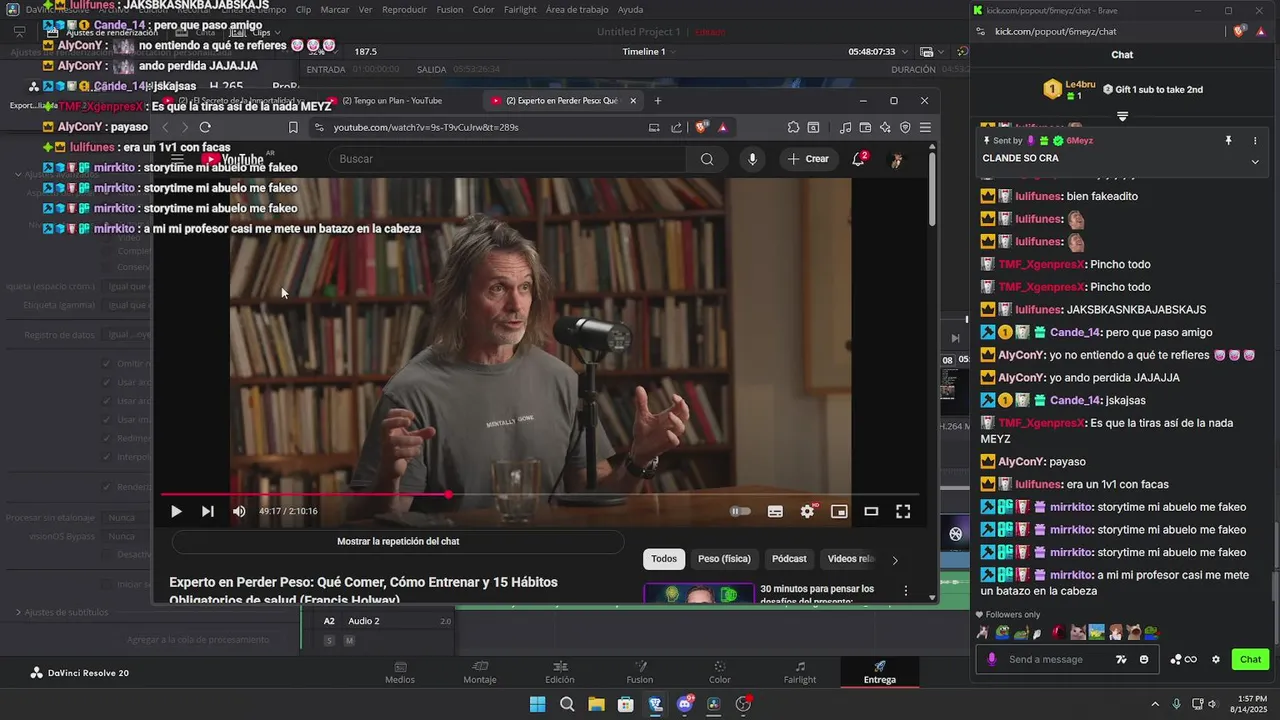
Task: Switch to Tengo un Plan tab
Action: (x=392, y=101)
